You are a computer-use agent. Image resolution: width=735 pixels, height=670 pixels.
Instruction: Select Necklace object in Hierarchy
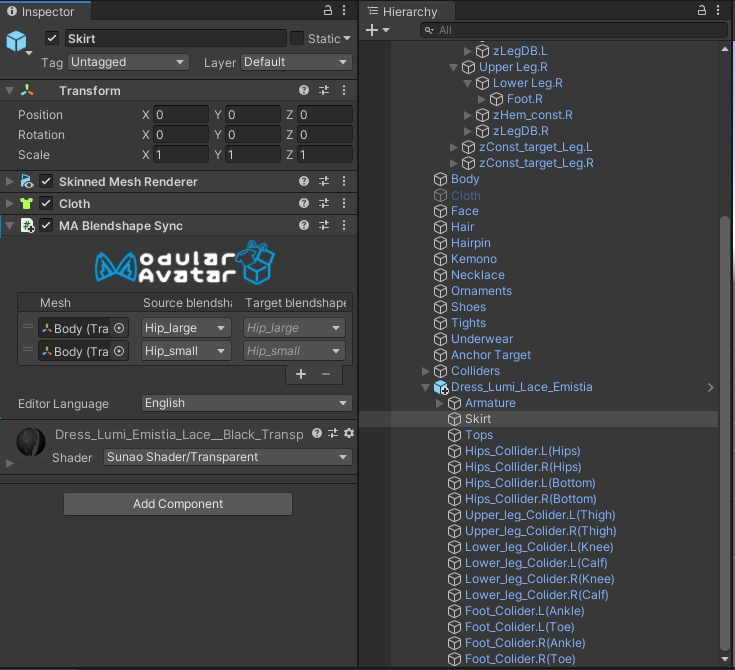click(x=478, y=275)
